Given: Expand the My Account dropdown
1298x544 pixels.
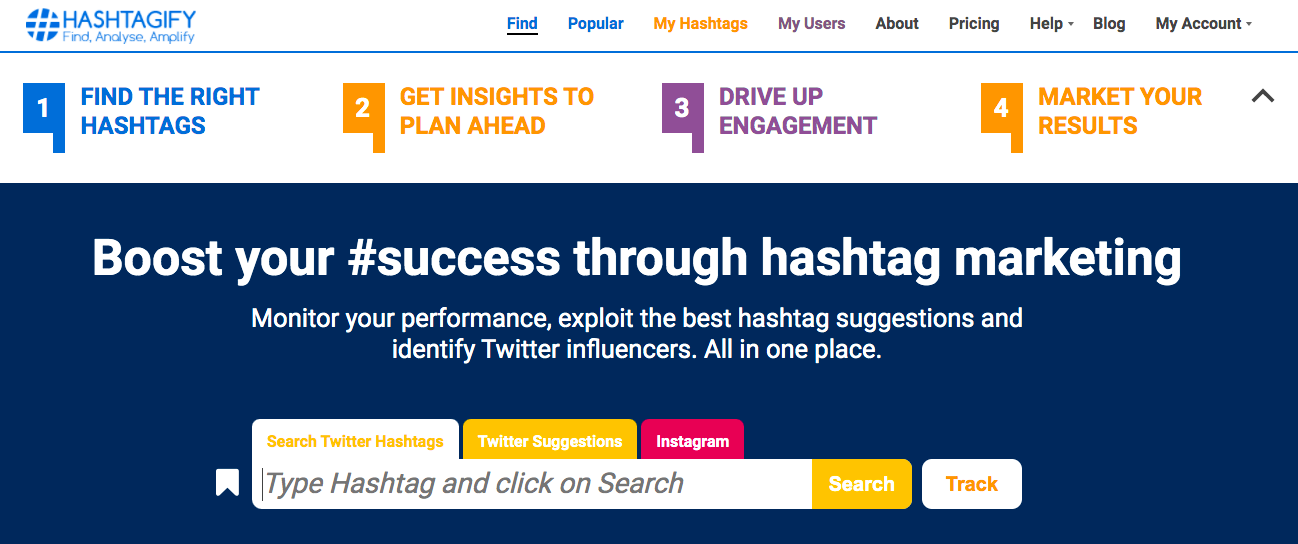Looking at the screenshot, I should [1203, 24].
